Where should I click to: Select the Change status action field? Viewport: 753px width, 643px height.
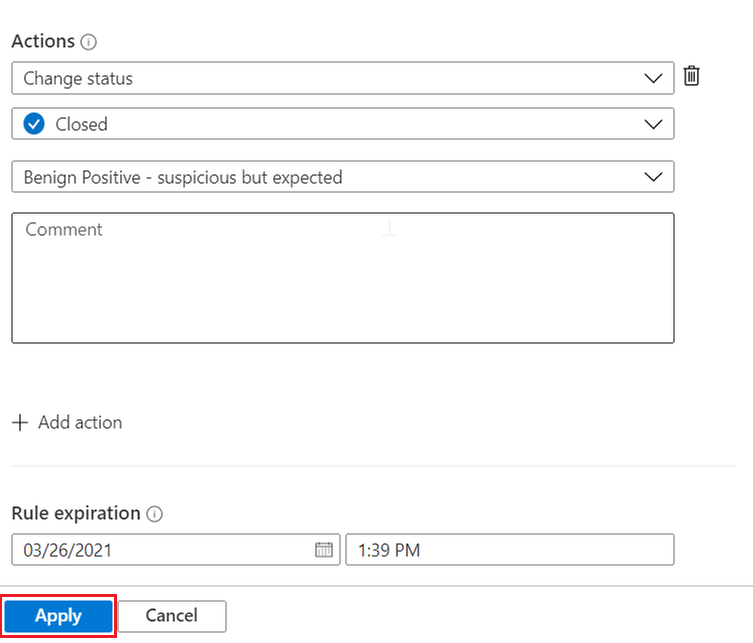(300, 77)
